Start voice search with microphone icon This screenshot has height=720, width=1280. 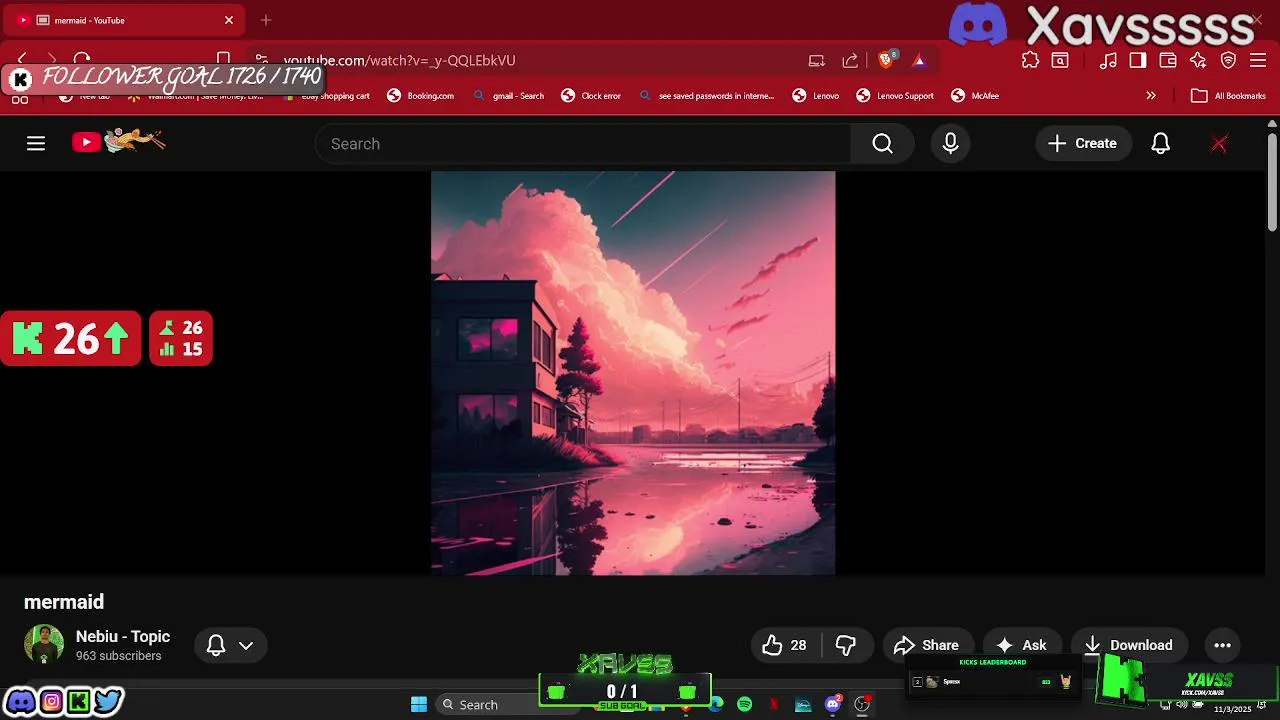click(950, 144)
